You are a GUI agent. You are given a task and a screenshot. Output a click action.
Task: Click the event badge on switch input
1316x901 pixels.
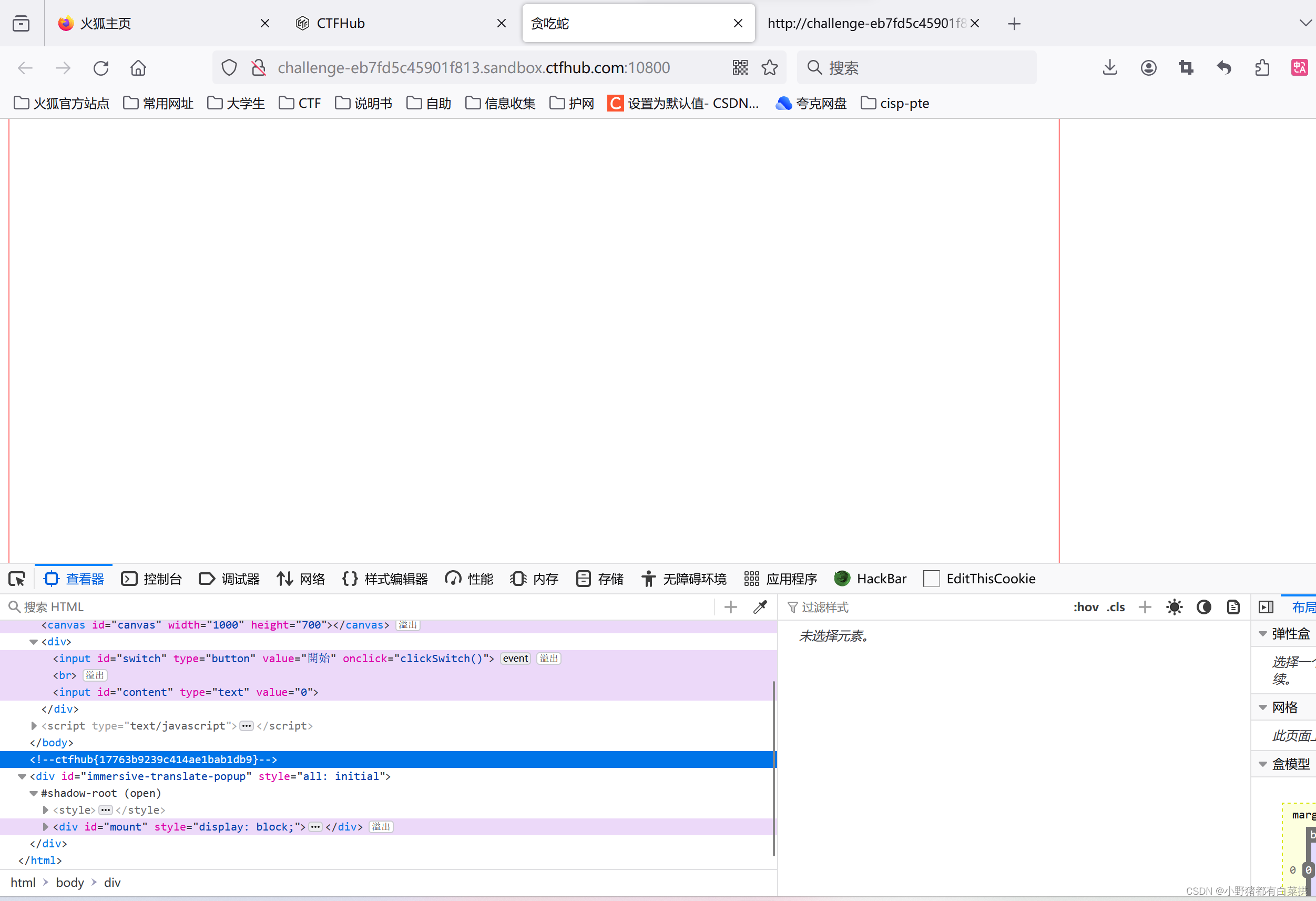pyautogui.click(x=515, y=659)
